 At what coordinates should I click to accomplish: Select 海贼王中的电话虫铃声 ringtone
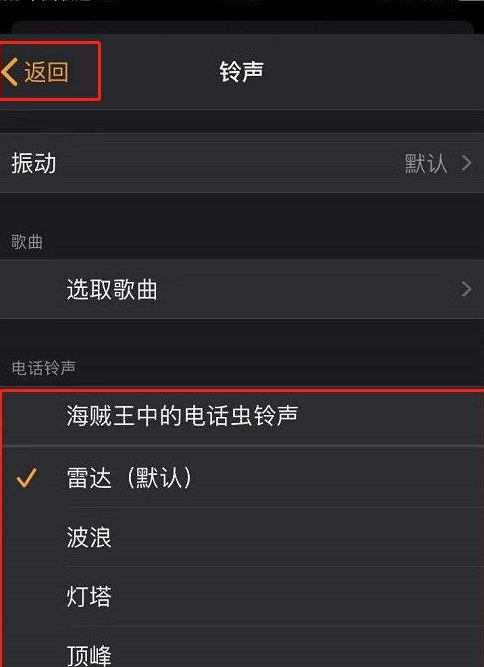click(242, 416)
